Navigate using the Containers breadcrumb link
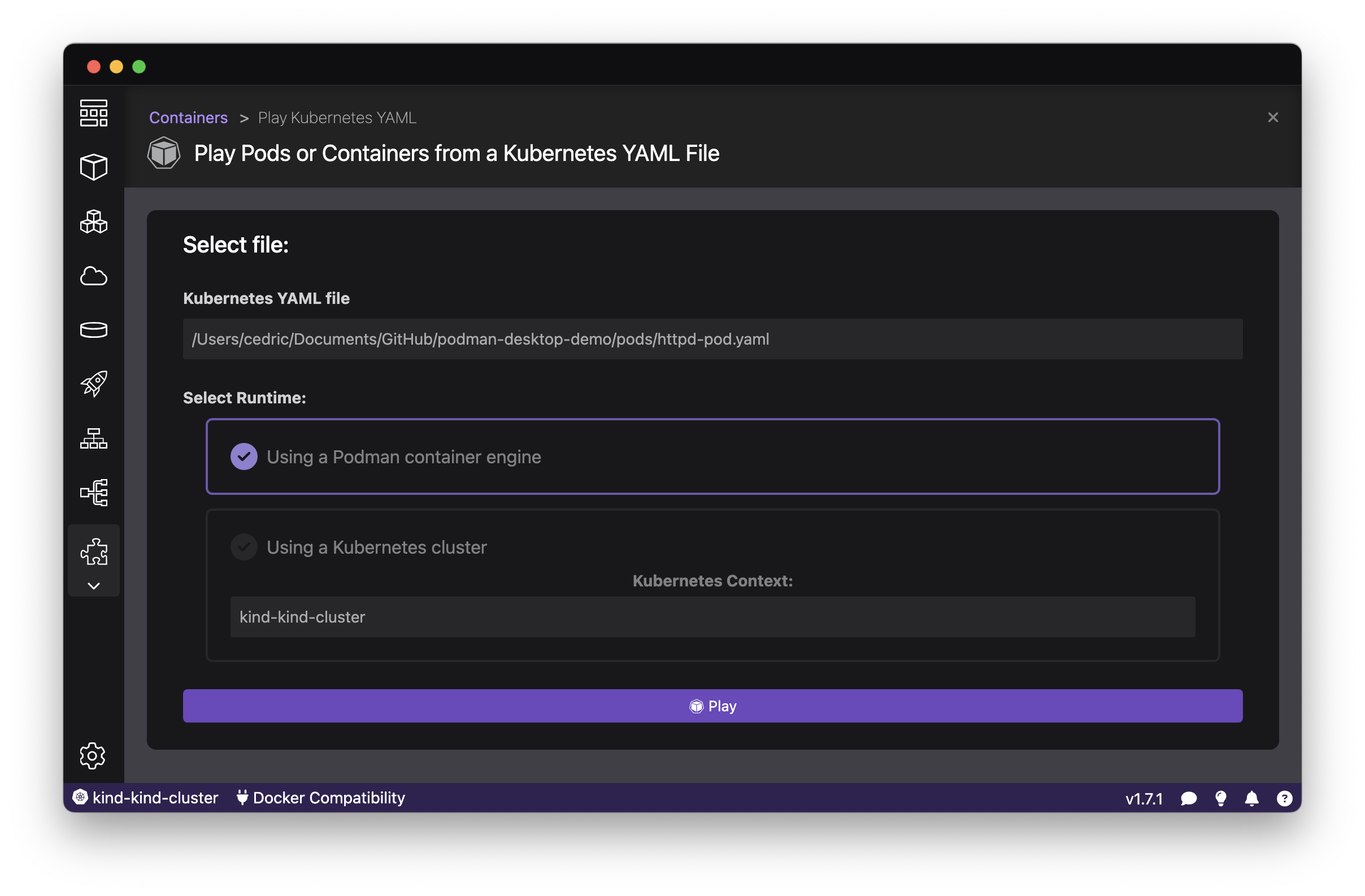The width and height of the screenshot is (1365, 896). click(x=188, y=117)
